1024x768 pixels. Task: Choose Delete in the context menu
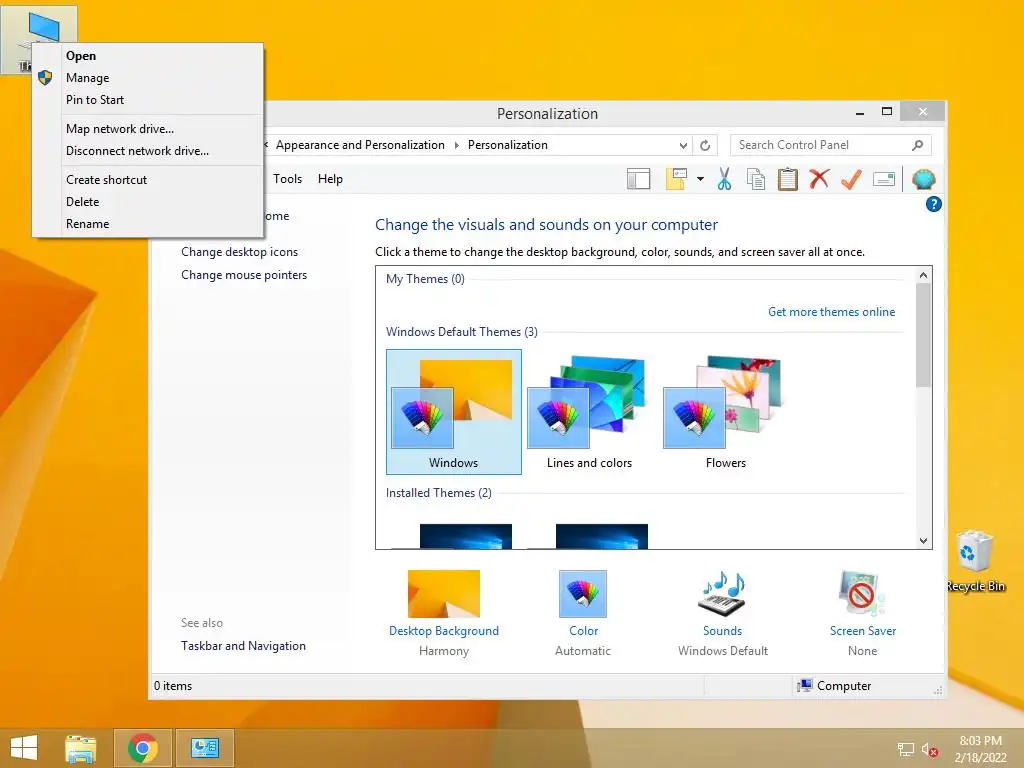(148, 202)
